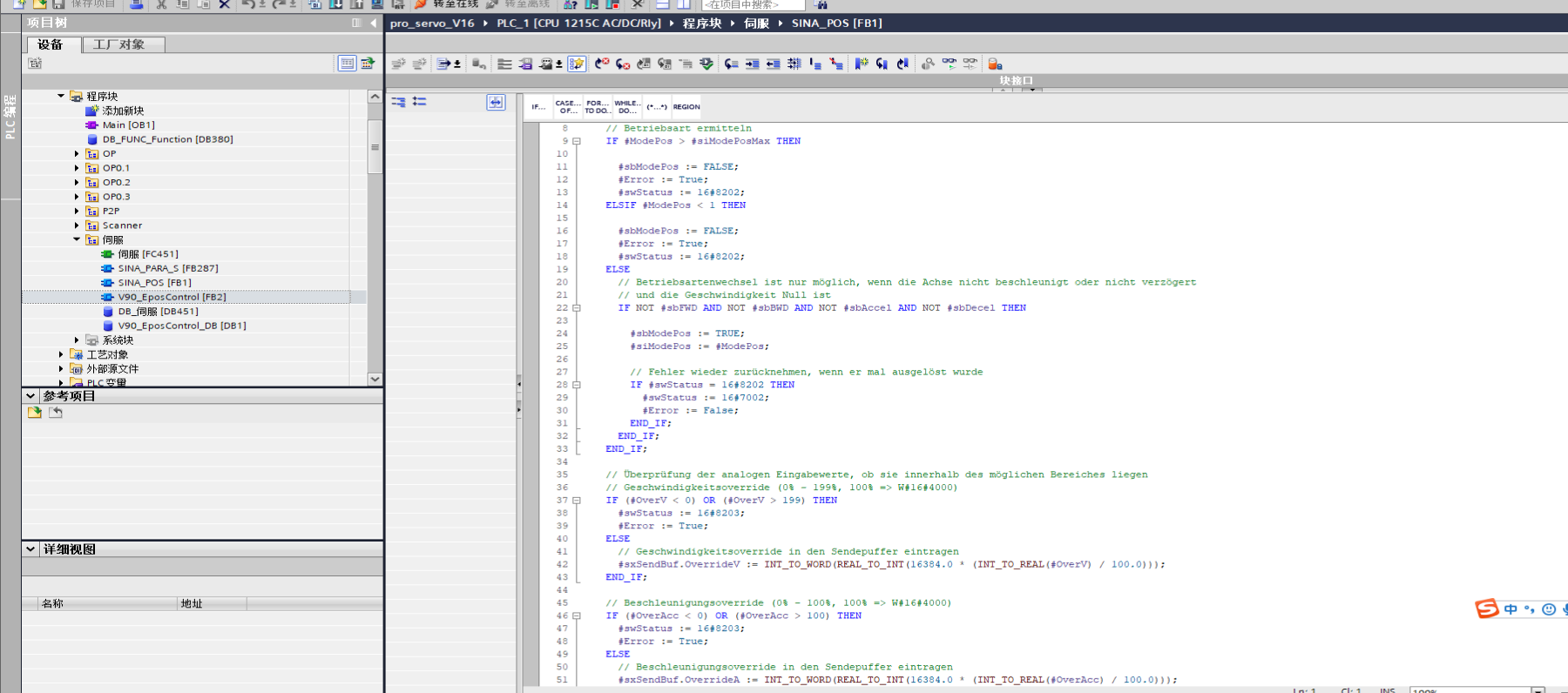Click PLC_1 in breadcrumb path
The image size is (1568, 693).
pos(578,24)
